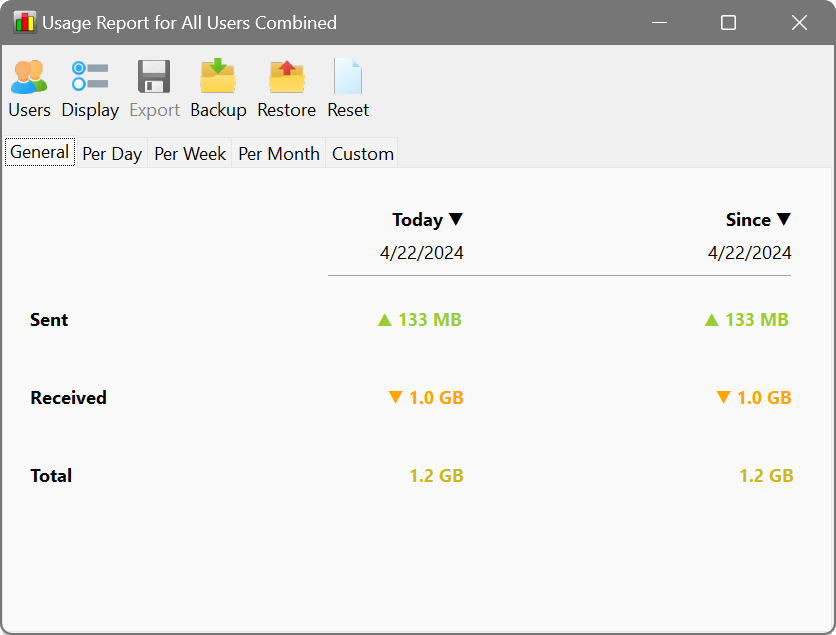836x635 pixels.
Task: Expand the Today period dropdown
Action: [428, 220]
